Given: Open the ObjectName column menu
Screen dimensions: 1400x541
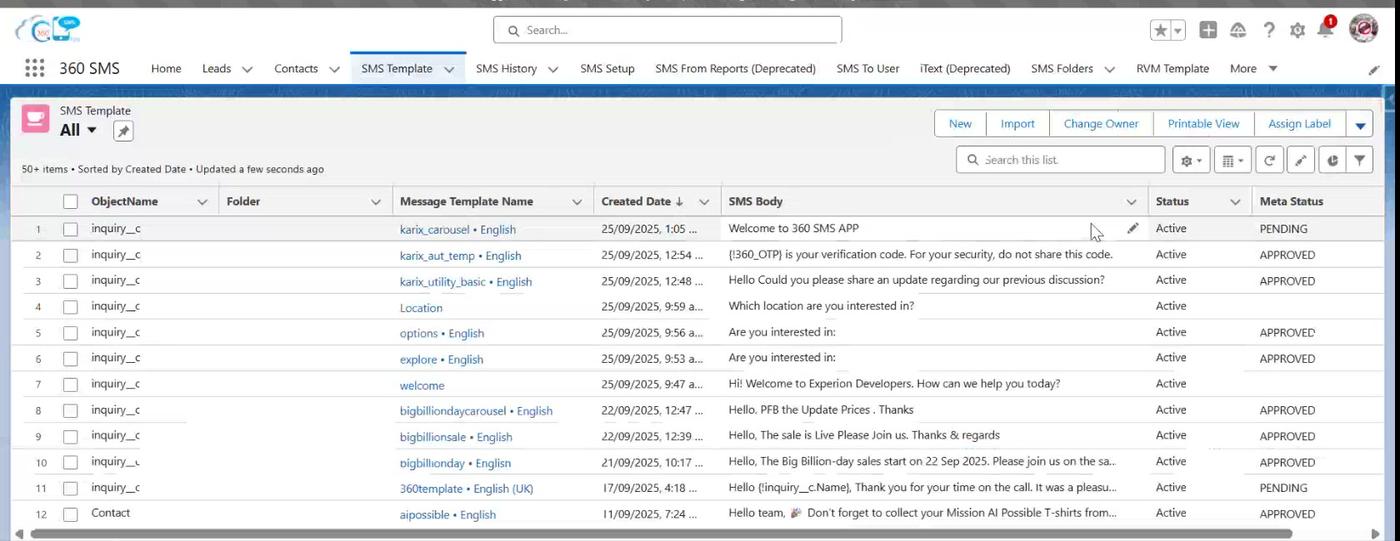Looking at the screenshot, I should tap(202, 202).
